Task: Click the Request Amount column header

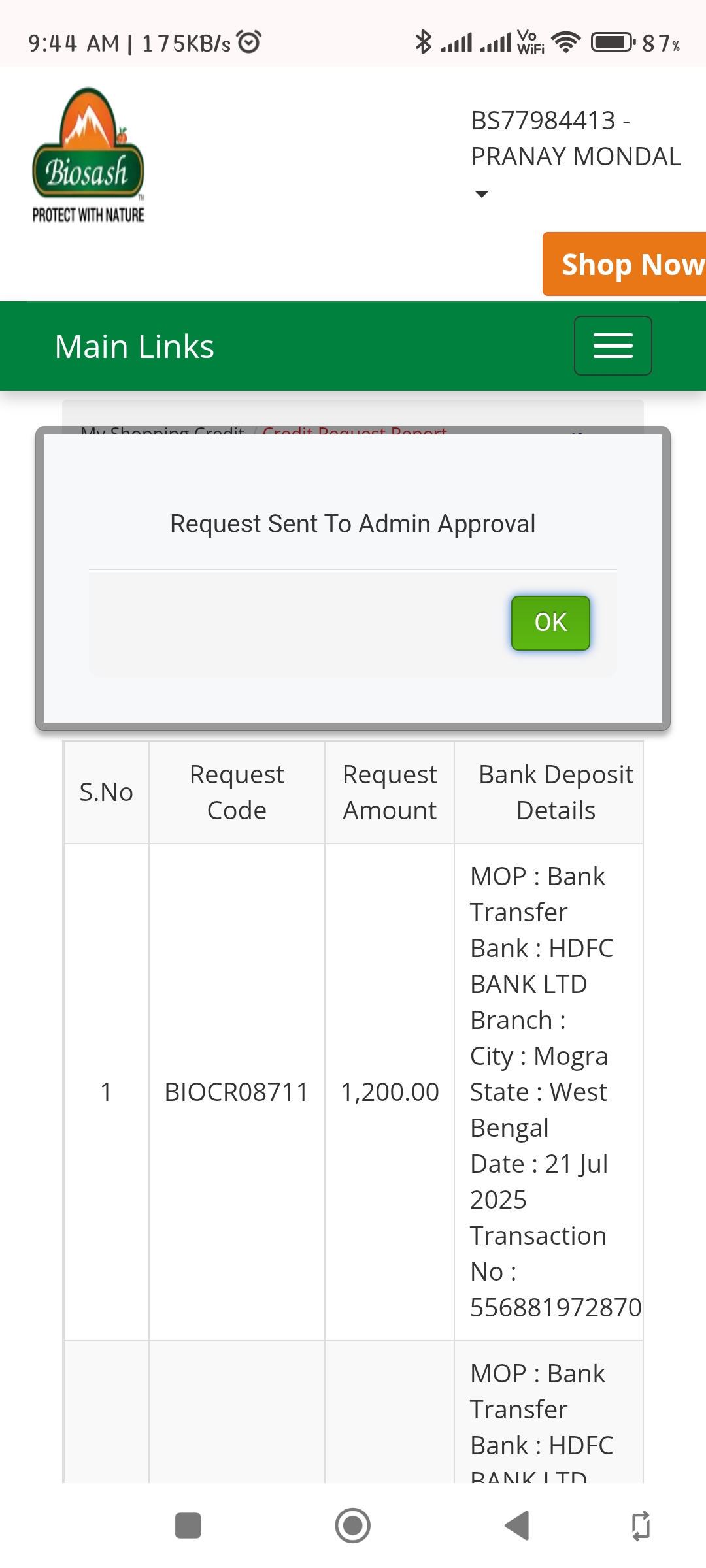Action: click(x=390, y=792)
